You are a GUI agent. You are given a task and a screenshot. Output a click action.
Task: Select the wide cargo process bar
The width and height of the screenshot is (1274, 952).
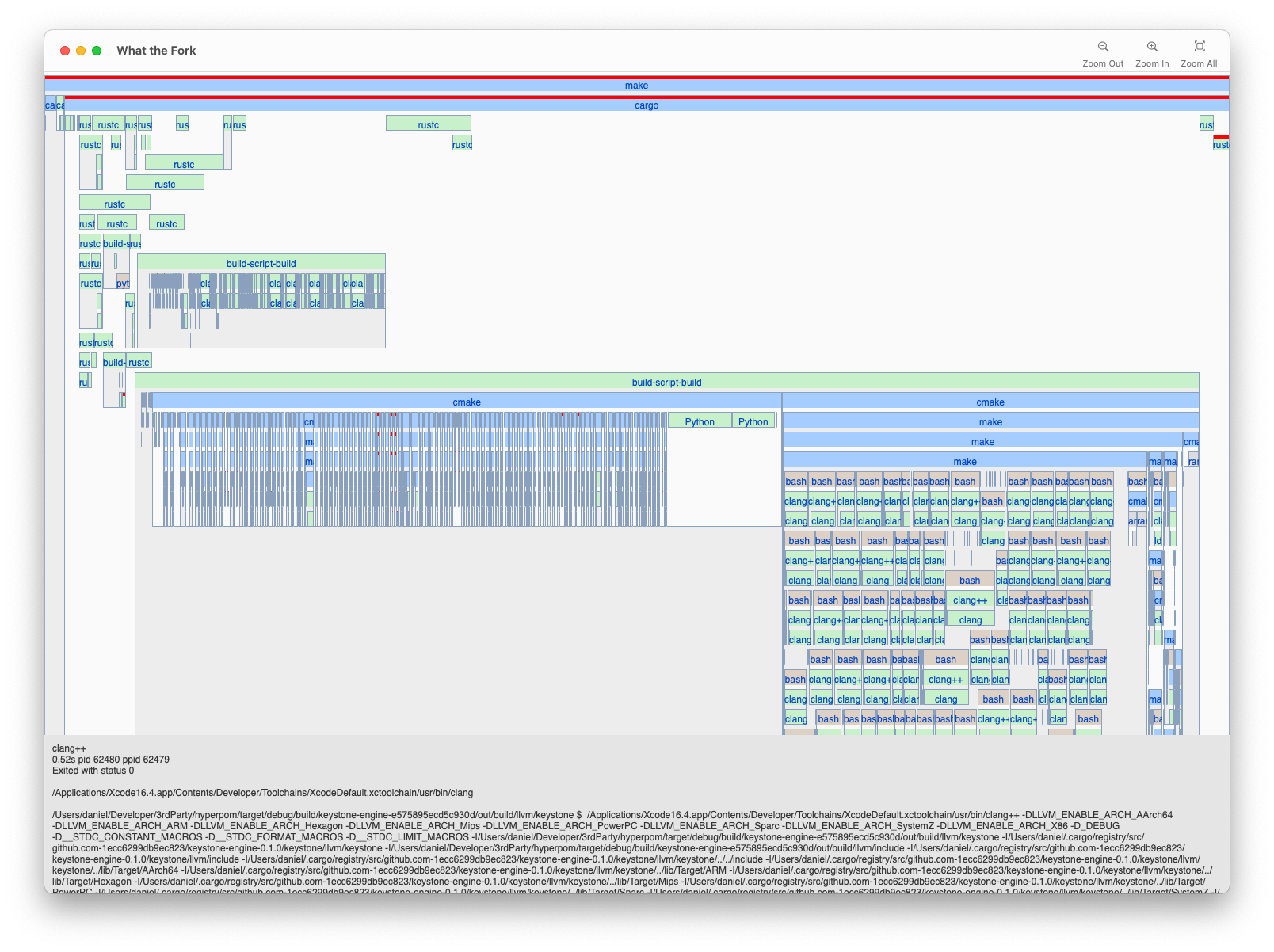click(646, 105)
